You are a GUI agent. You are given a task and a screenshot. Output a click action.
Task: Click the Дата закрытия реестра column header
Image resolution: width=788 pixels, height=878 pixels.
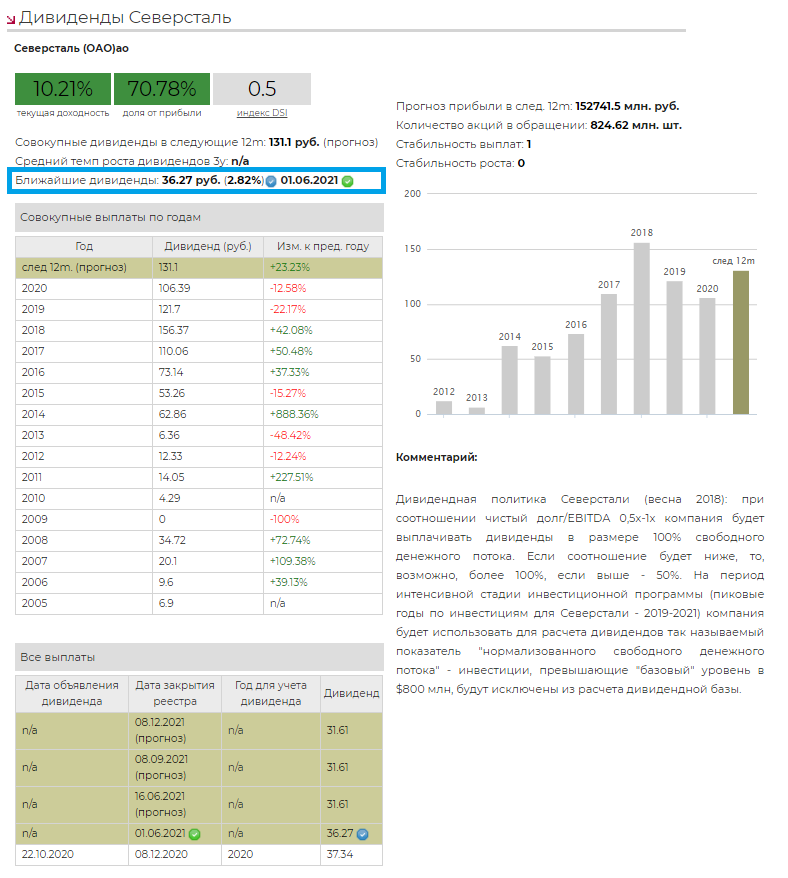175,693
